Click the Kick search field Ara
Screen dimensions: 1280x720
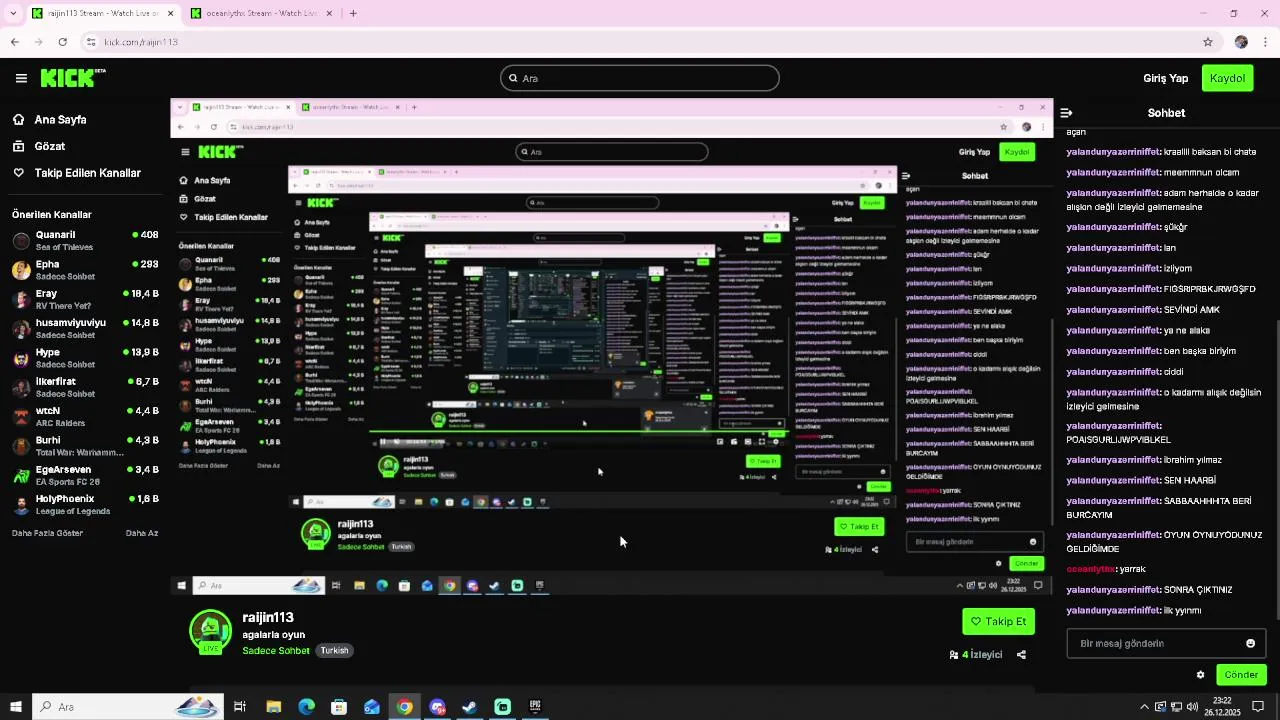click(x=640, y=78)
